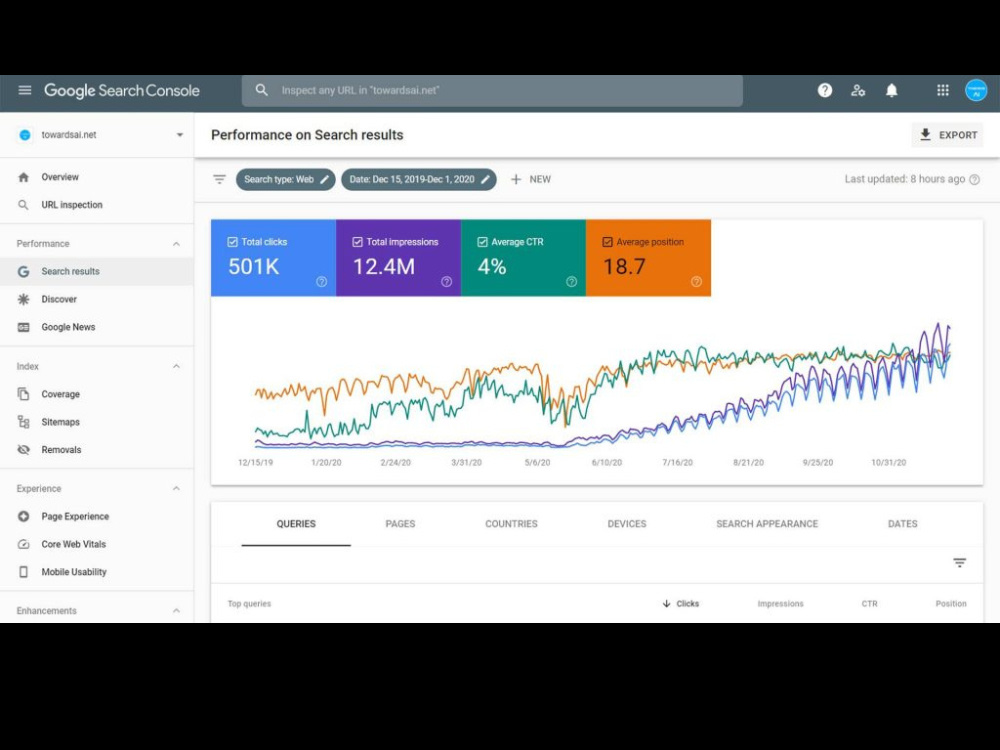Collapse the Enhancements sidebar section
Viewport: 1000px width, 750px height.
pos(176,610)
